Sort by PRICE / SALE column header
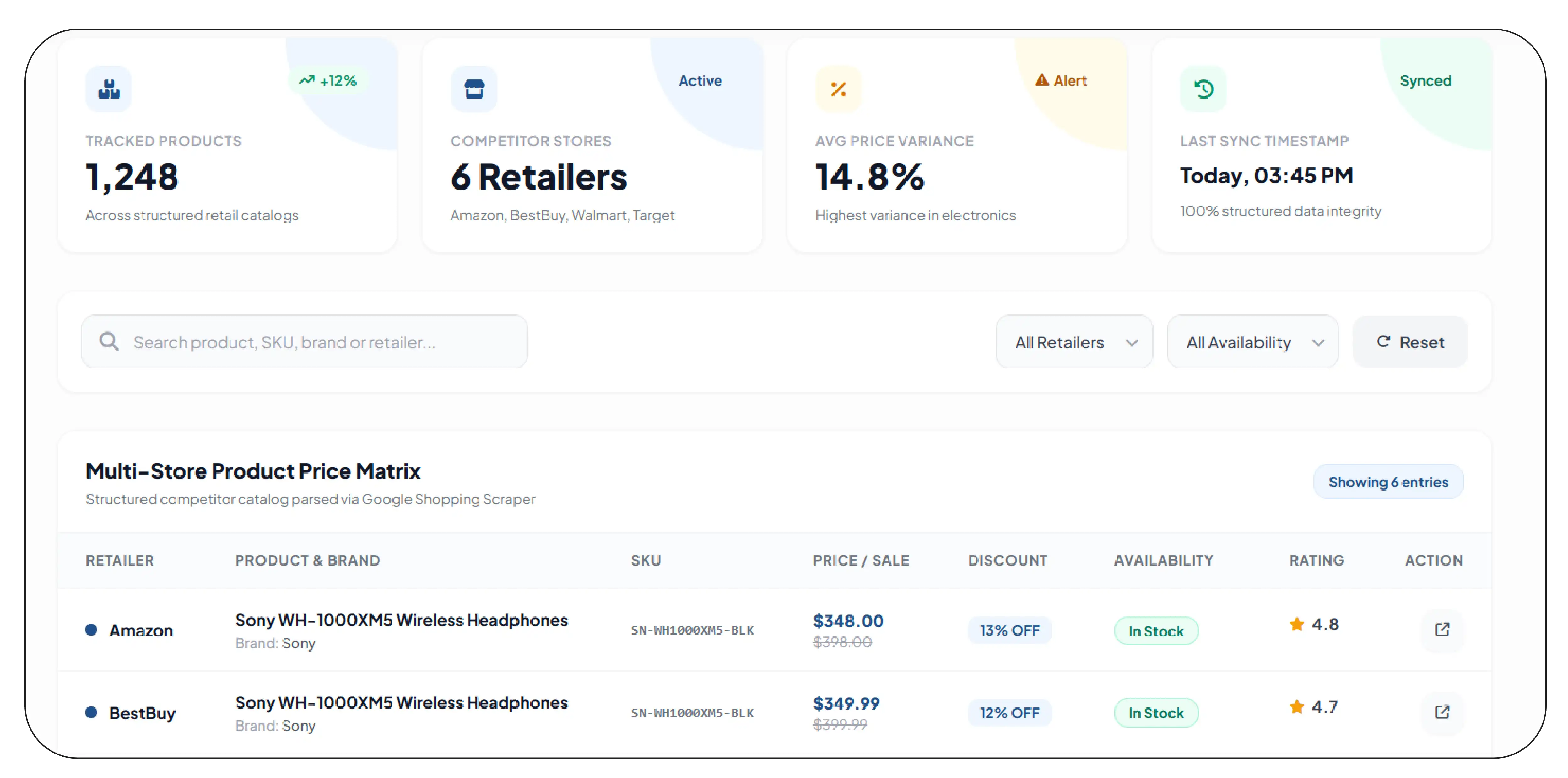This screenshot has height=778, width=1568. [861, 560]
